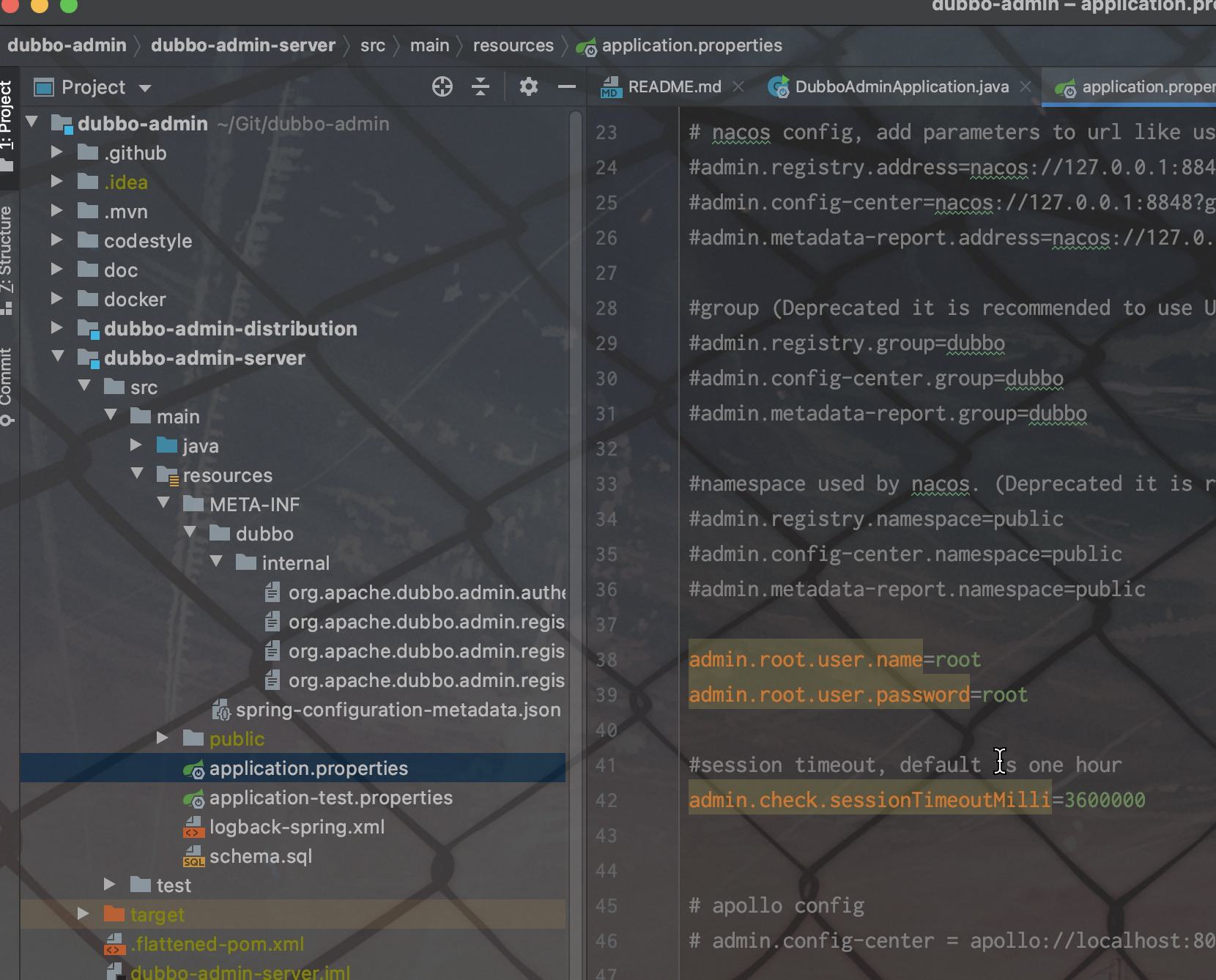Viewport: 1216px width, 980px height.
Task: Select logback-spring.xml file icon
Action: click(193, 828)
